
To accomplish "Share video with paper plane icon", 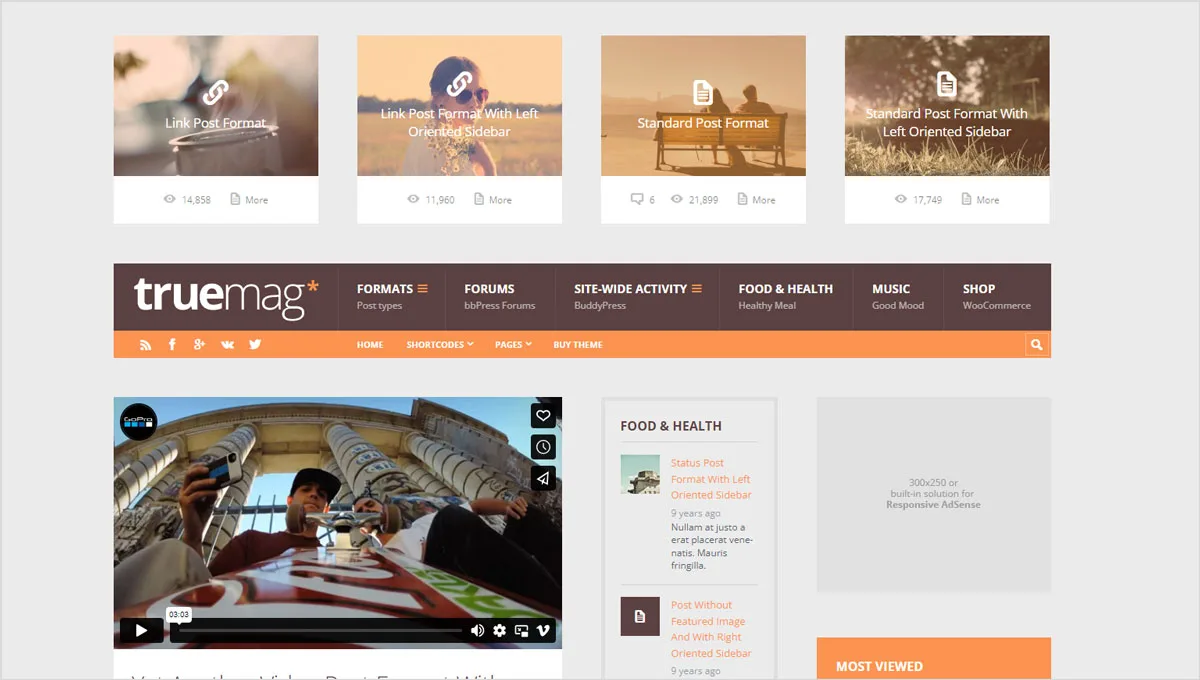I will [x=543, y=478].
